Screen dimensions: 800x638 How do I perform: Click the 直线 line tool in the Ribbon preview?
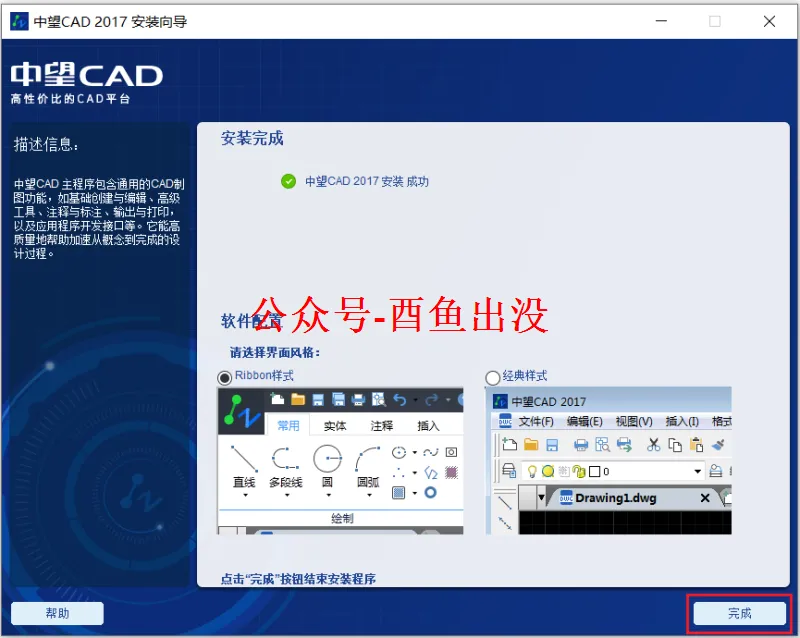tap(244, 470)
